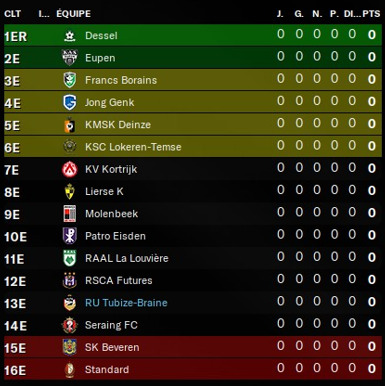Select the Molenbeek row in ninth place
This screenshot has width=385, height=386.
click(x=193, y=214)
